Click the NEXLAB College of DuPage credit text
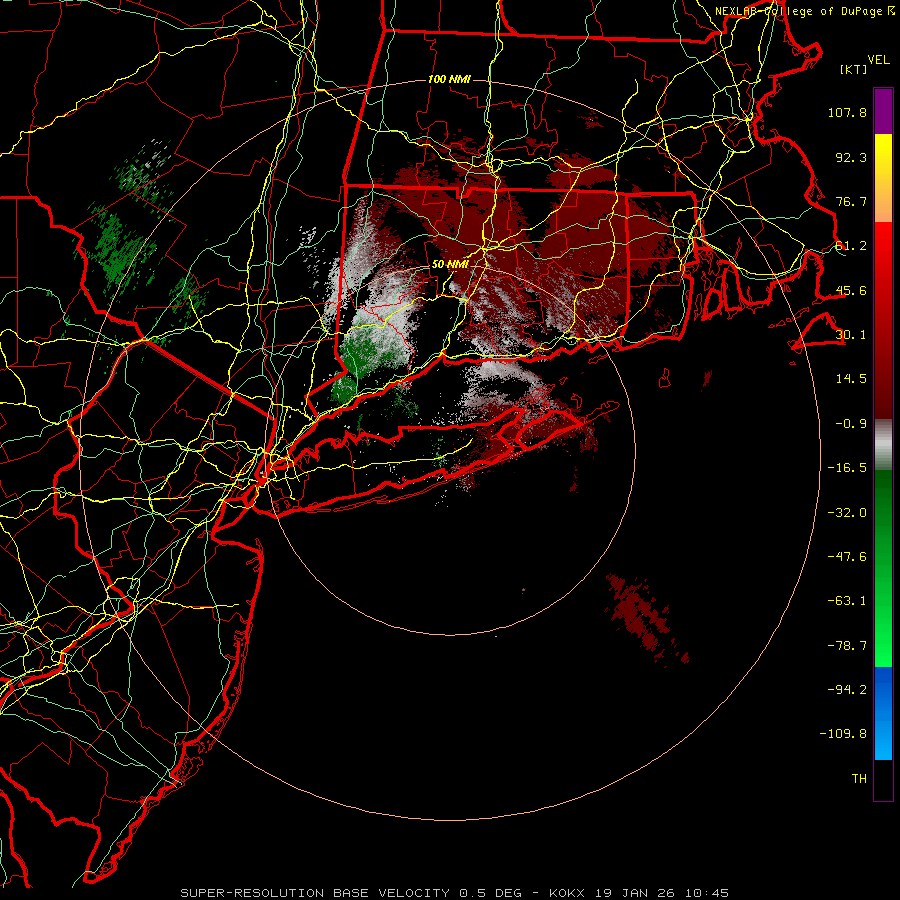900x900 pixels. point(805,11)
